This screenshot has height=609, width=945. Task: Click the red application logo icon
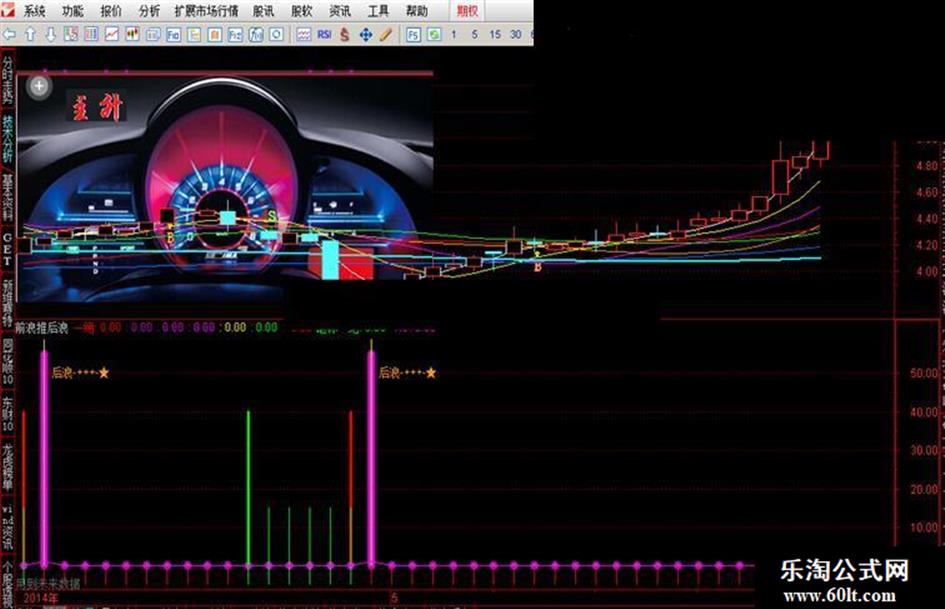point(8,9)
